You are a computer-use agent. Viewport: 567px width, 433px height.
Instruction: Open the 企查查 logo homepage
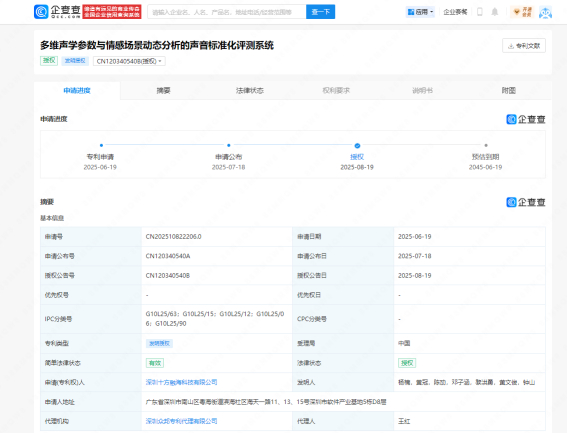57,12
